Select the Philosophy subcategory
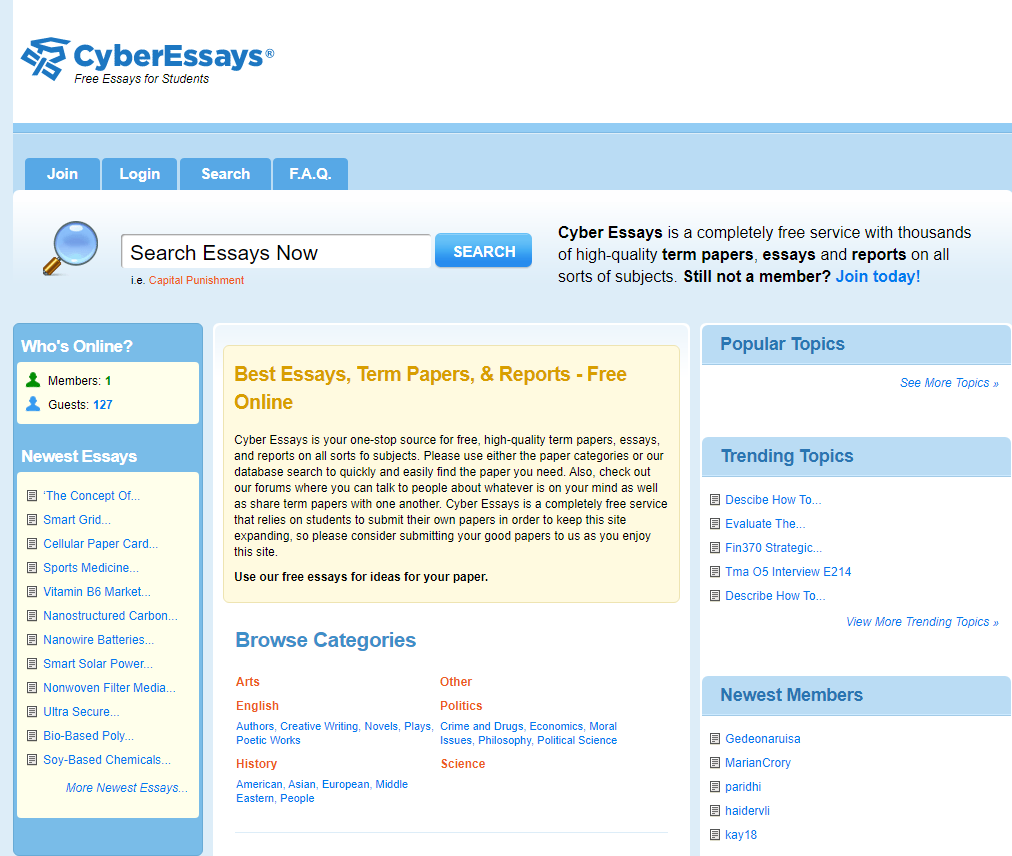The width and height of the screenshot is (1012, 856). [x=505, y=740]
